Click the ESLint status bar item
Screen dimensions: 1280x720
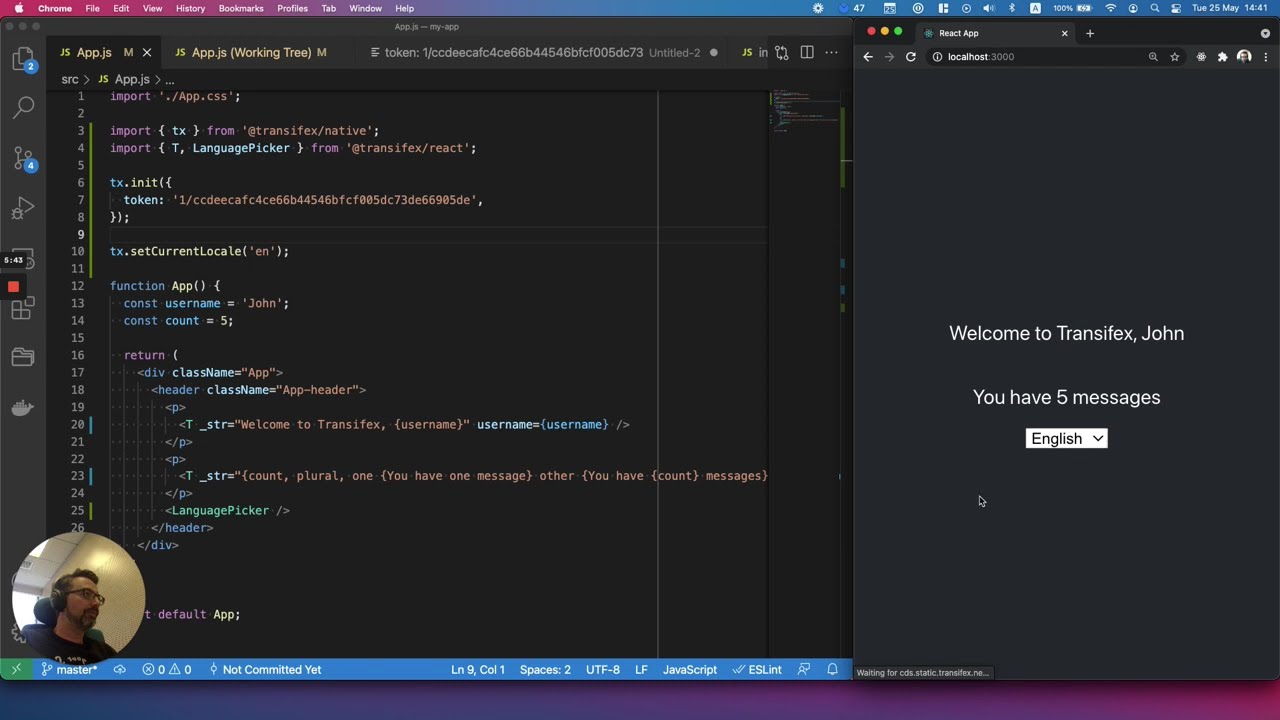coord(757,669)
